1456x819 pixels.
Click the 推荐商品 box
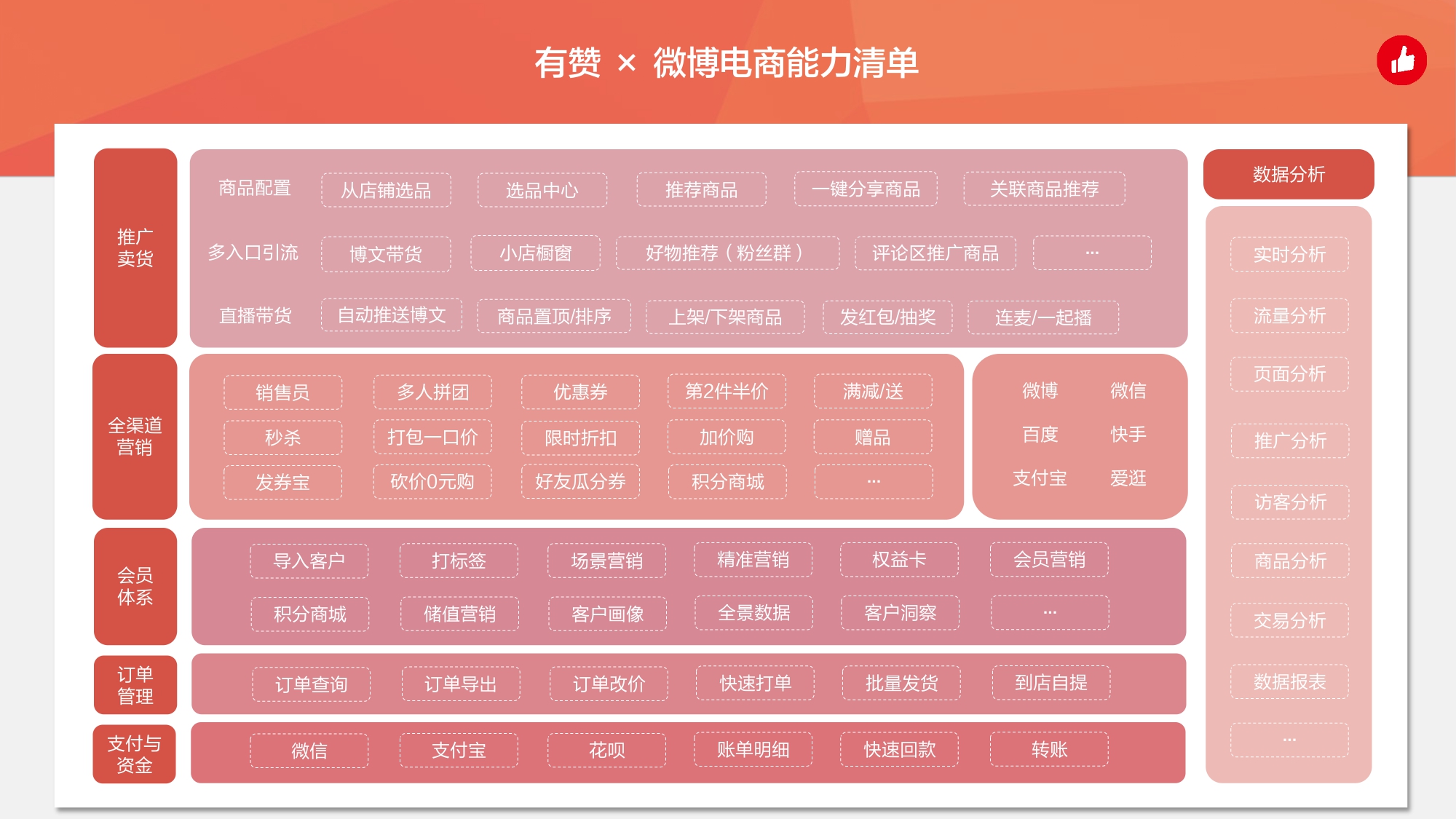(701, 189)
